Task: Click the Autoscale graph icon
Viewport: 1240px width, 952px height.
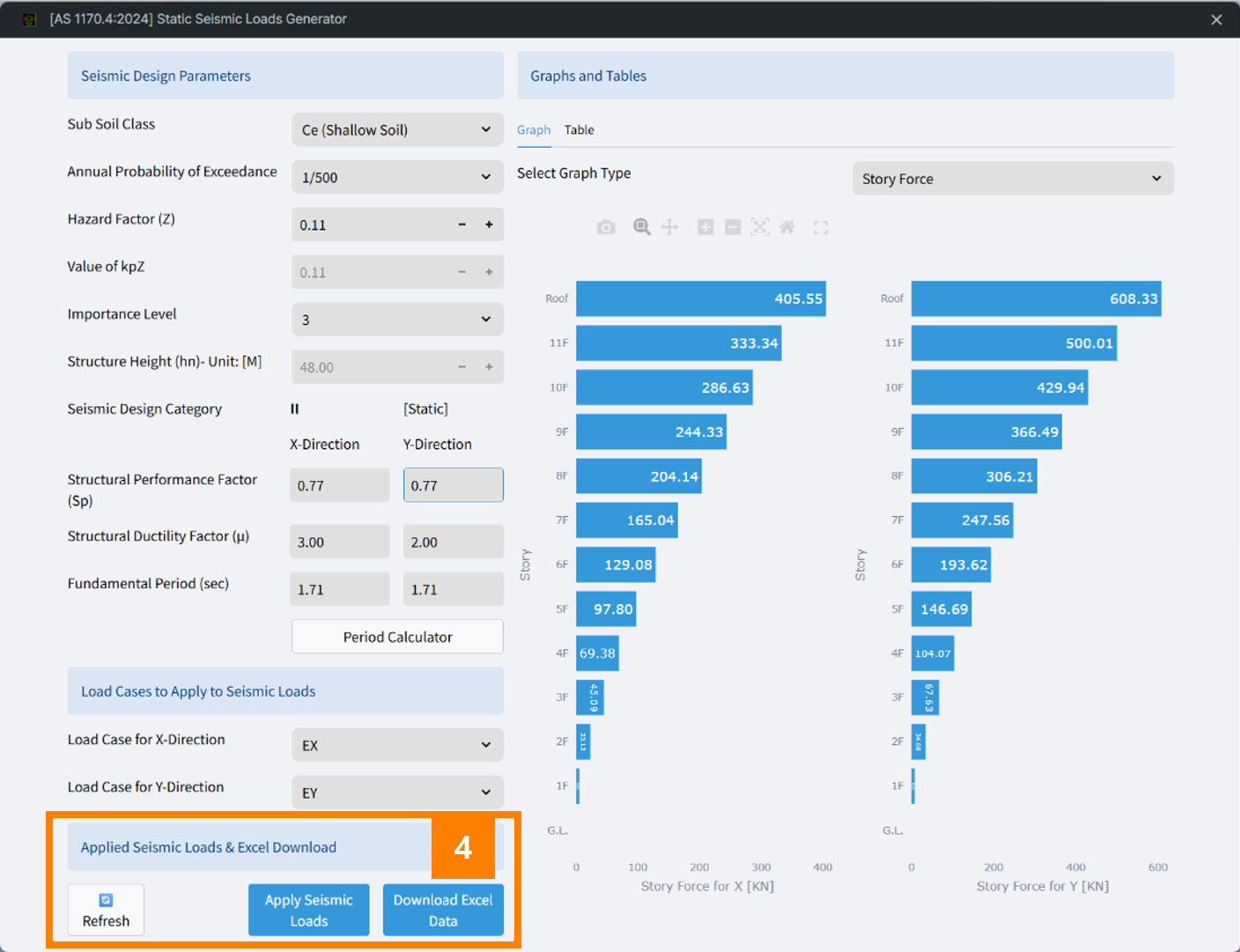Action: tap(760, 227)
